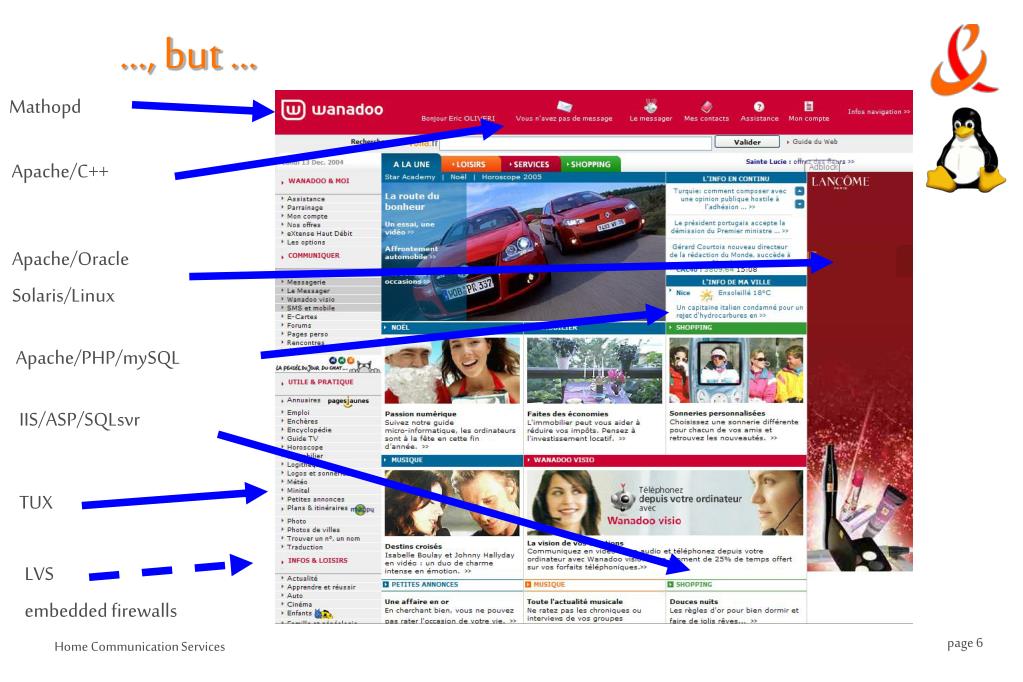Click the webcam icon in Wanadoo visio banner
Screen dimensions: 1023x682
[x=622, y=498]
